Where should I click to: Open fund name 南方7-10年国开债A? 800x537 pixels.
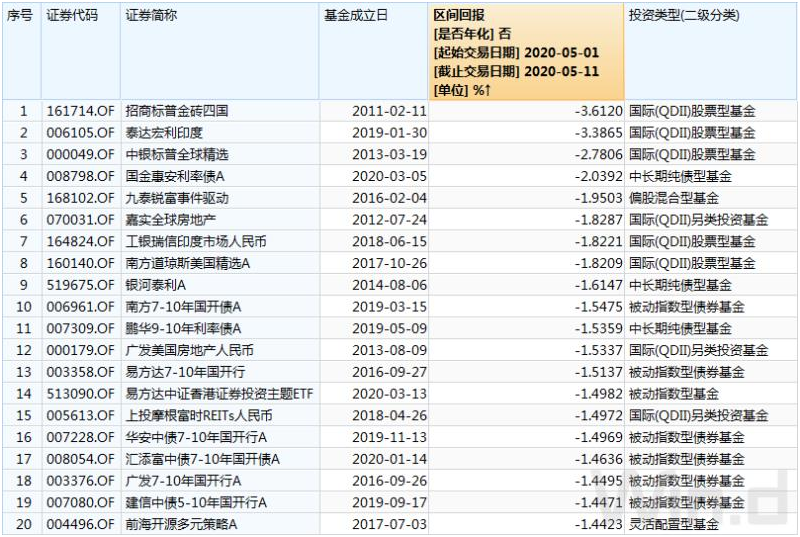[x=183, y=307]
